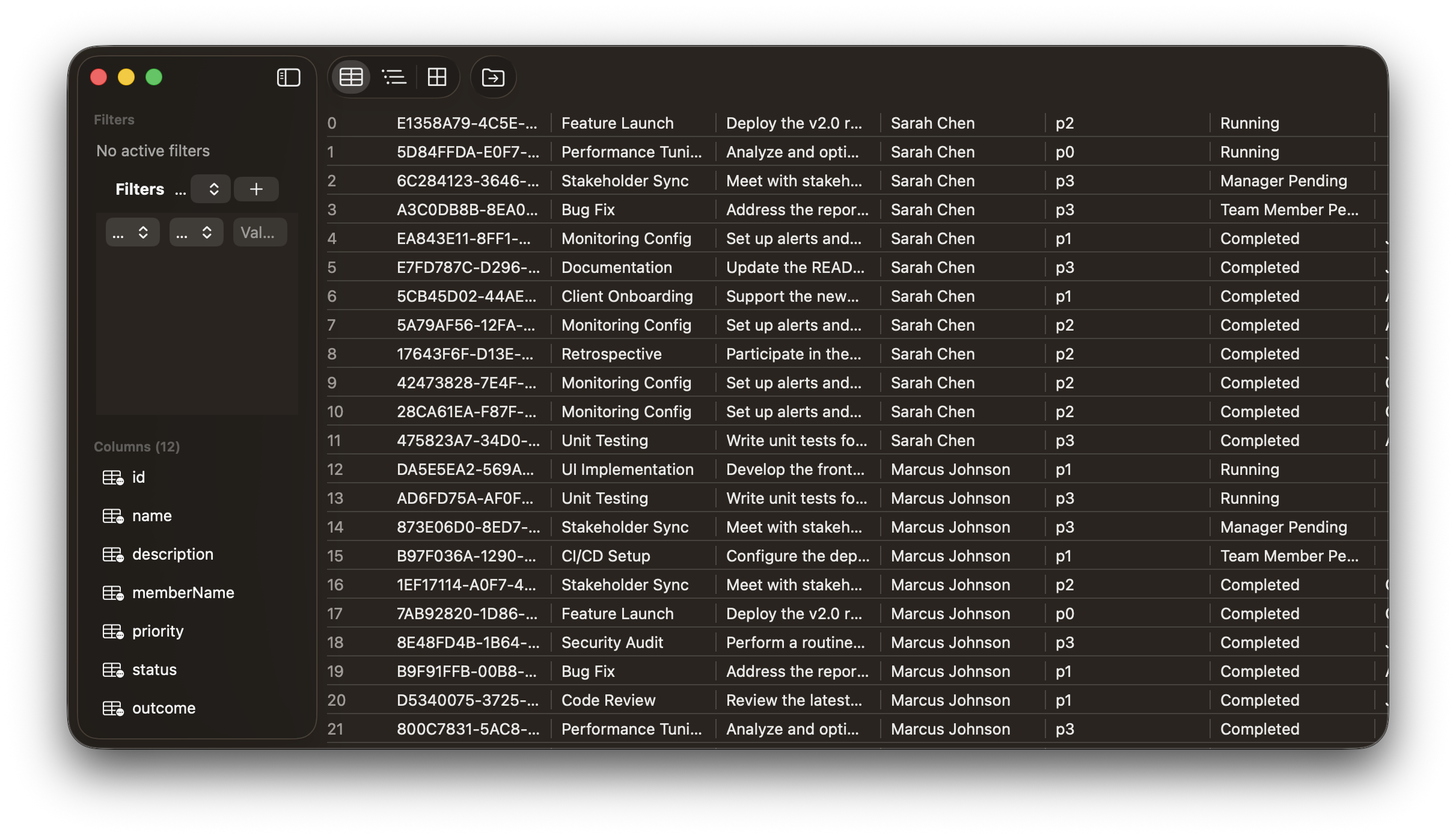Screen dimensions: 1456x838
Task: Click the filter Value input field
Action: click(259, 233)
